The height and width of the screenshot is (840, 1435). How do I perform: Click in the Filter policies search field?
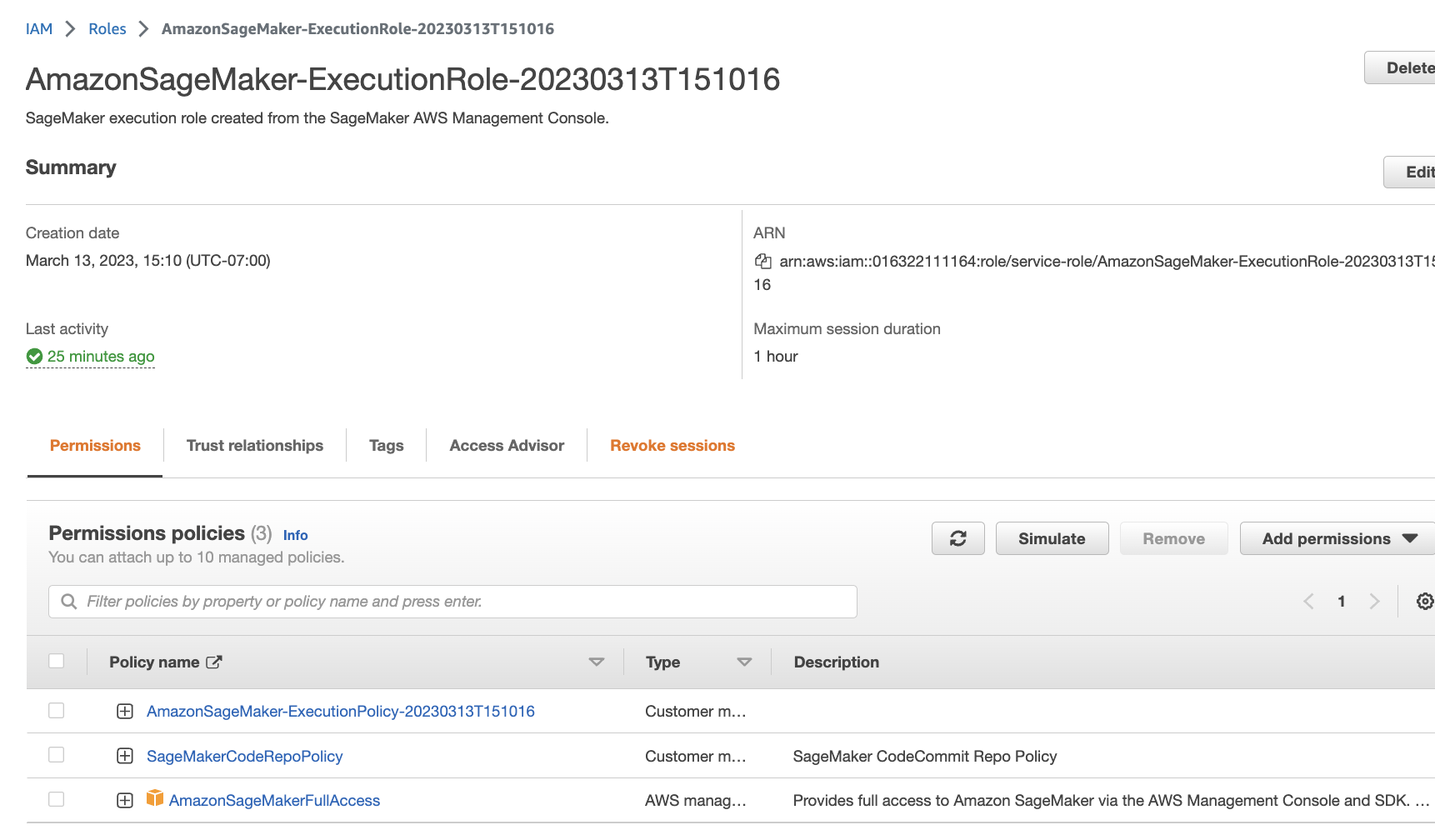coord(452,601)
